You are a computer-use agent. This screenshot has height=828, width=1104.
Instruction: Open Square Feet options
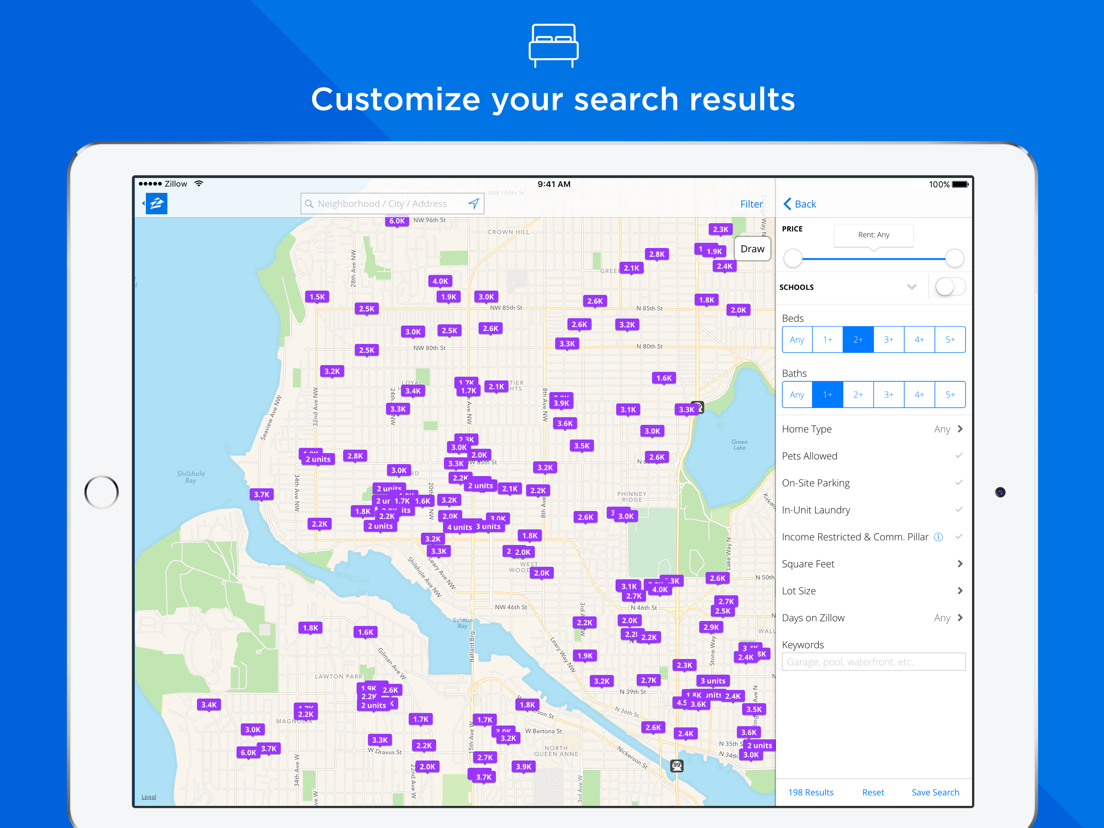pos(873,564)
